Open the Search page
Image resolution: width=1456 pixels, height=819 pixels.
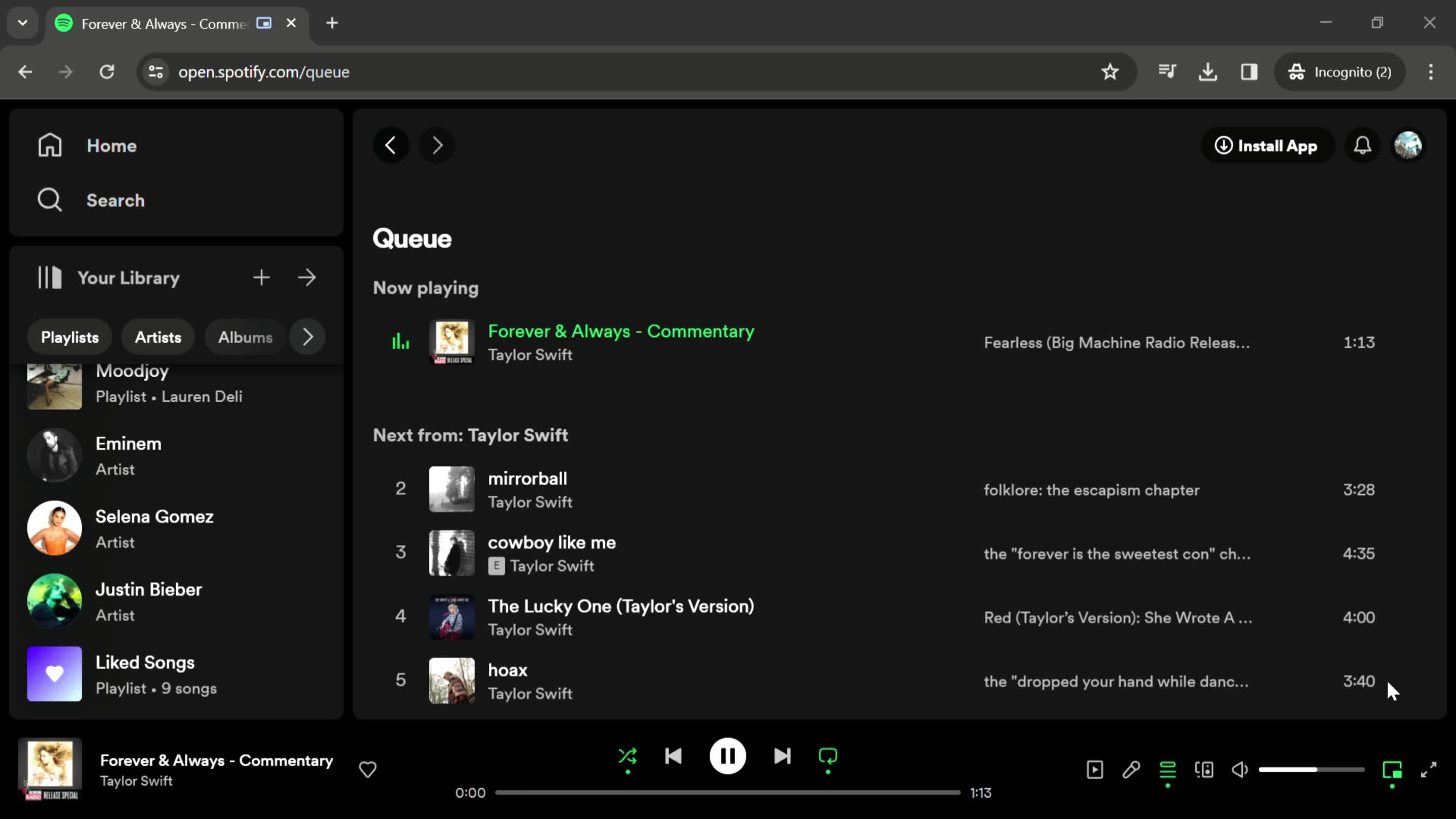[x=91, y=200]
